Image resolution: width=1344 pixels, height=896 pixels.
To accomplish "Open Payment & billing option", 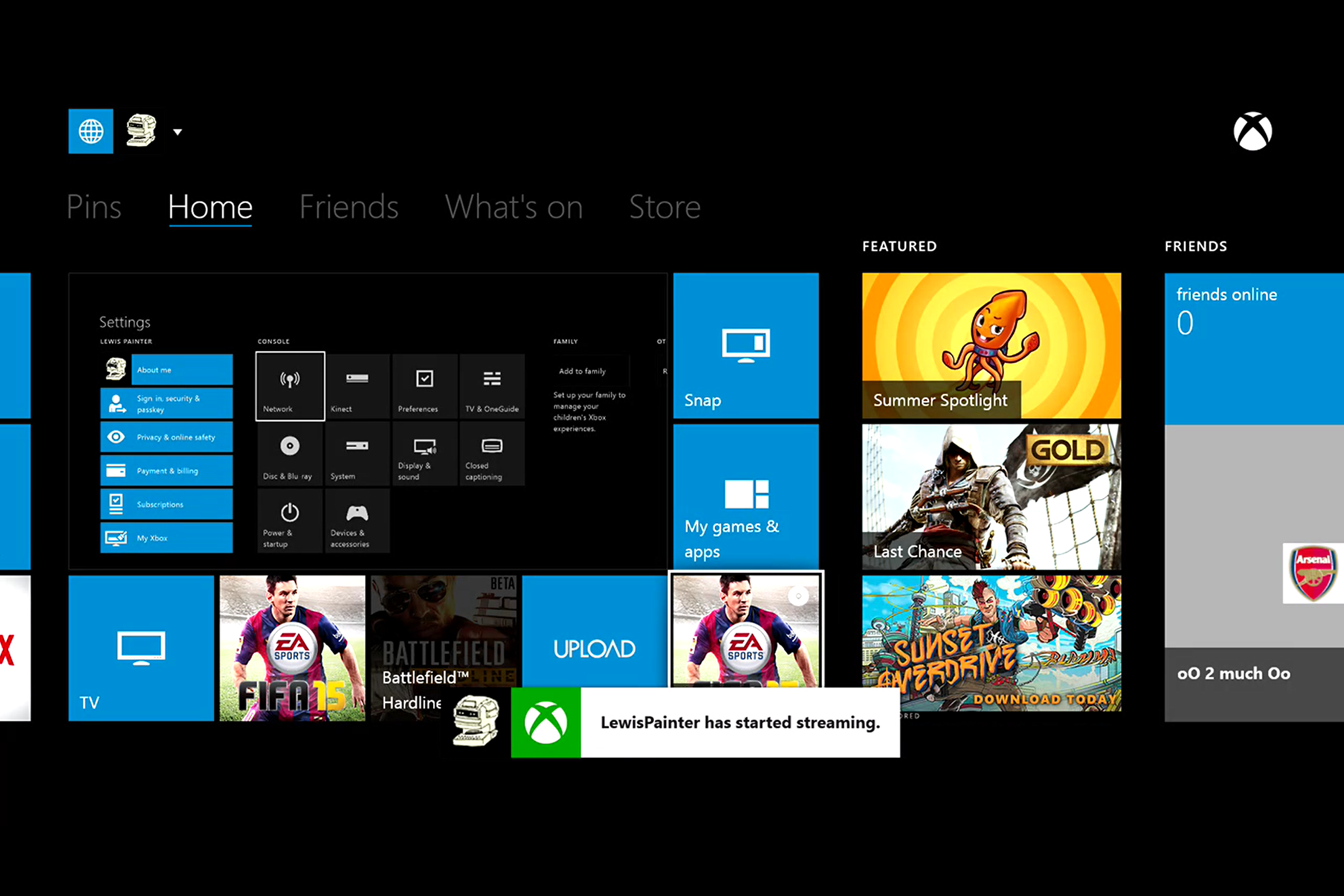I will [x=166, y=470].
